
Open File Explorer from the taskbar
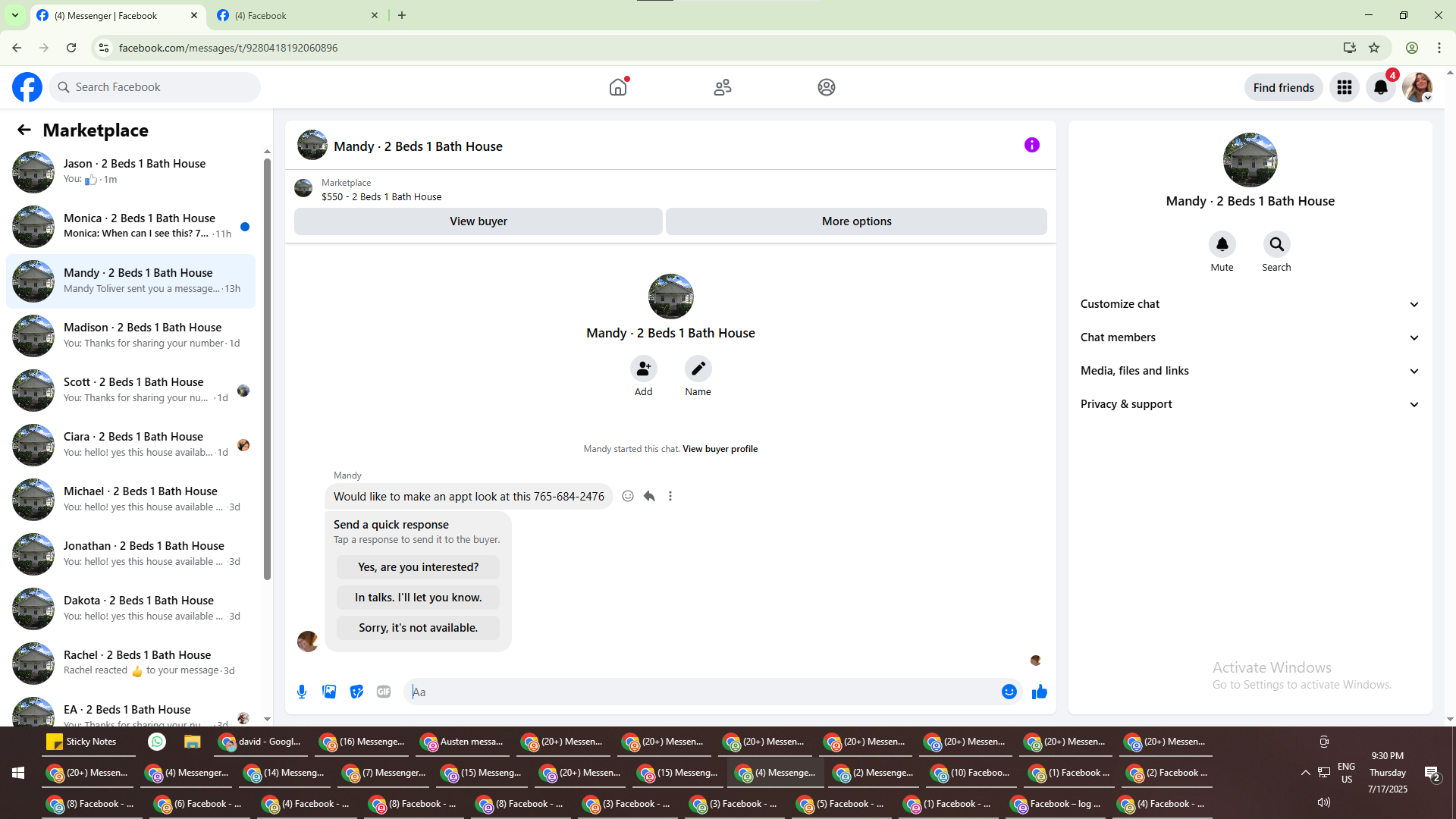point(192,742)
